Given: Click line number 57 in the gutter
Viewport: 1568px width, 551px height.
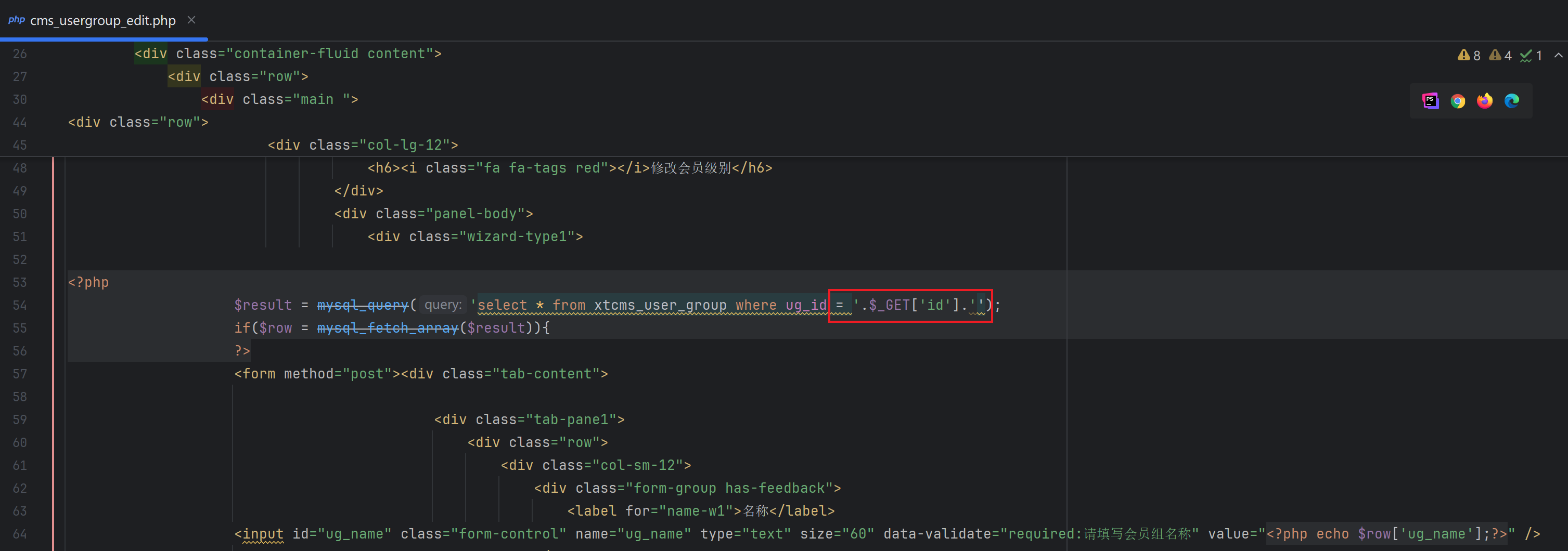Looking at the screenshot, I should click(20, 374).
